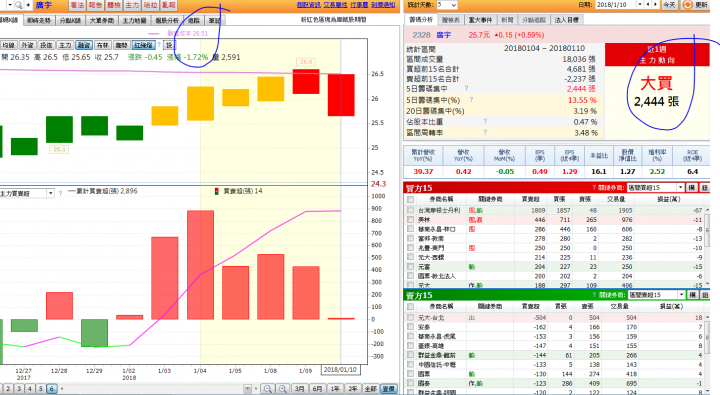The height and width of the screenshot is (395, 720).
Task: Switch to the 法人目標 tab
Action: (567, 20)
